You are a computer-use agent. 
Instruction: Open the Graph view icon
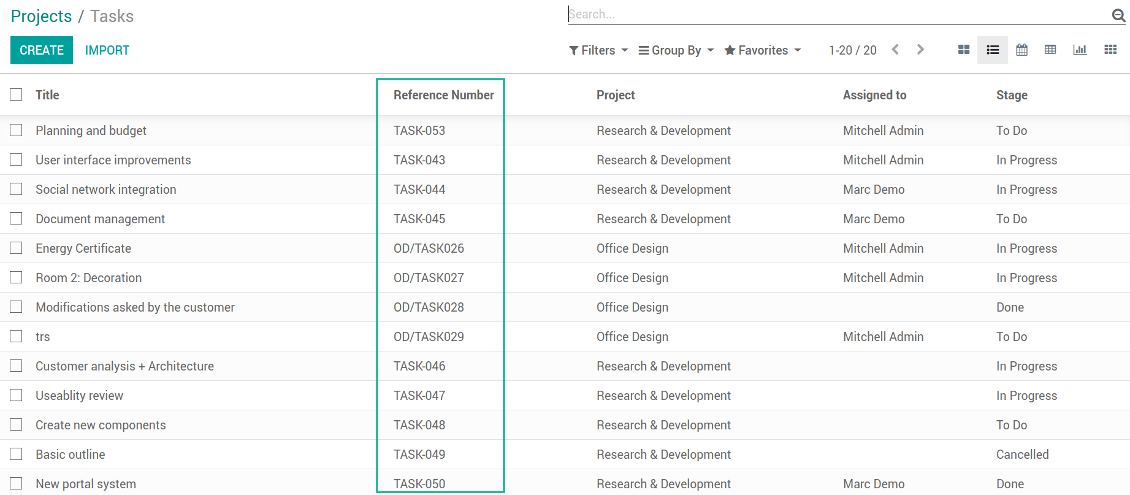pos(1080,50)
